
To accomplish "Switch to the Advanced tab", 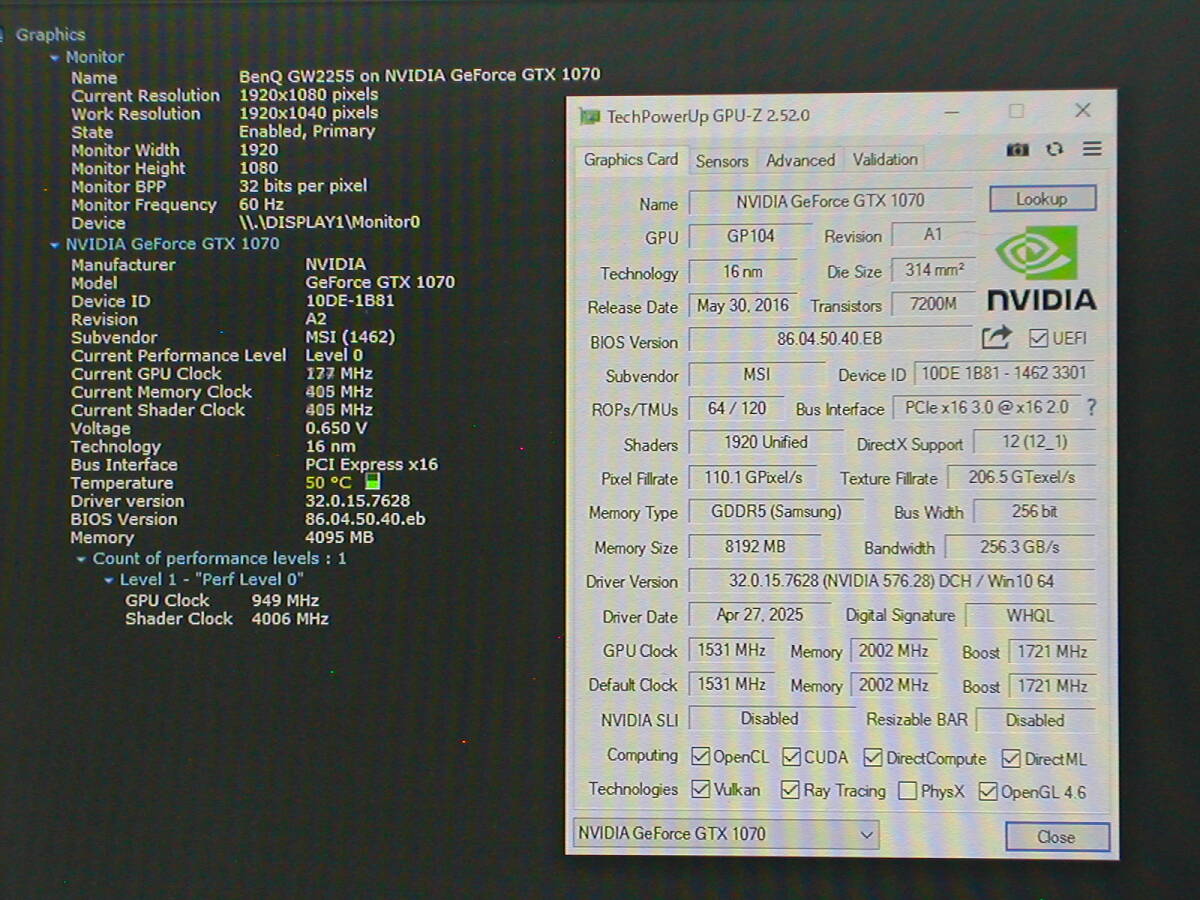I will pyautogui.click(x=800, y=160).
